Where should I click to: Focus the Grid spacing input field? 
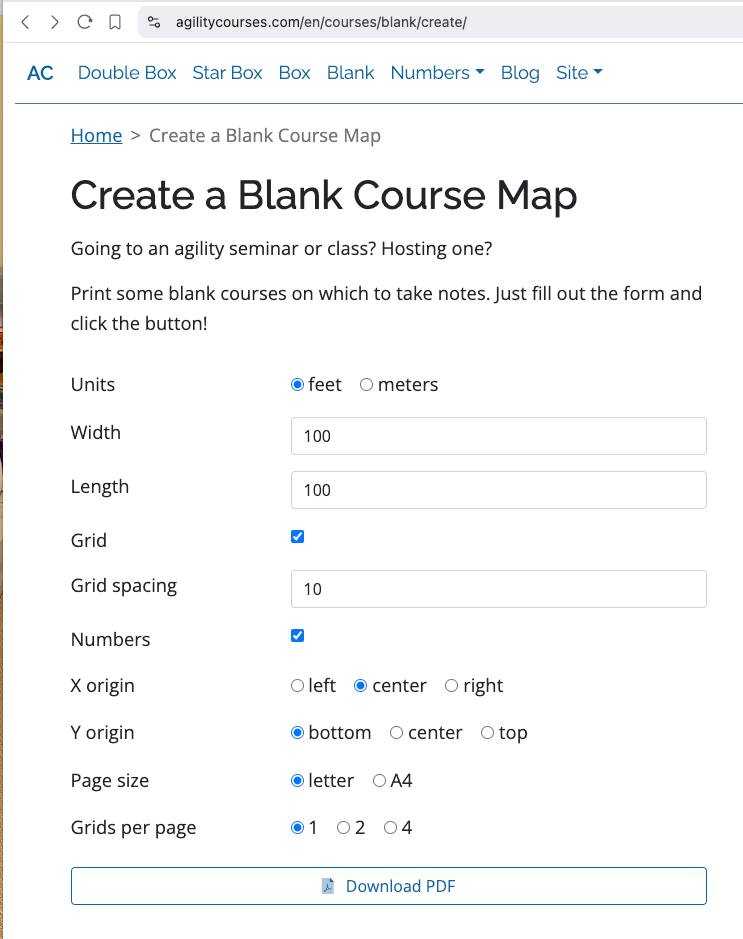pos(499,589)
